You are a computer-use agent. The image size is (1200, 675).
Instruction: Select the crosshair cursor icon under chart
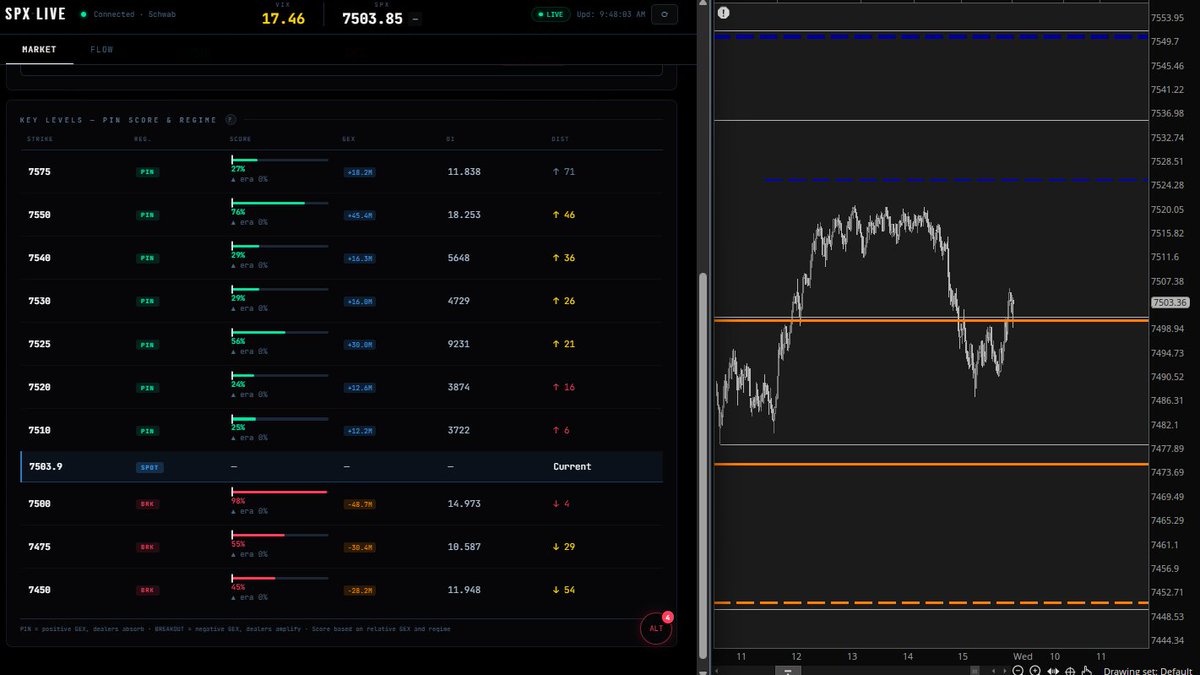(x=1070, y=670)
